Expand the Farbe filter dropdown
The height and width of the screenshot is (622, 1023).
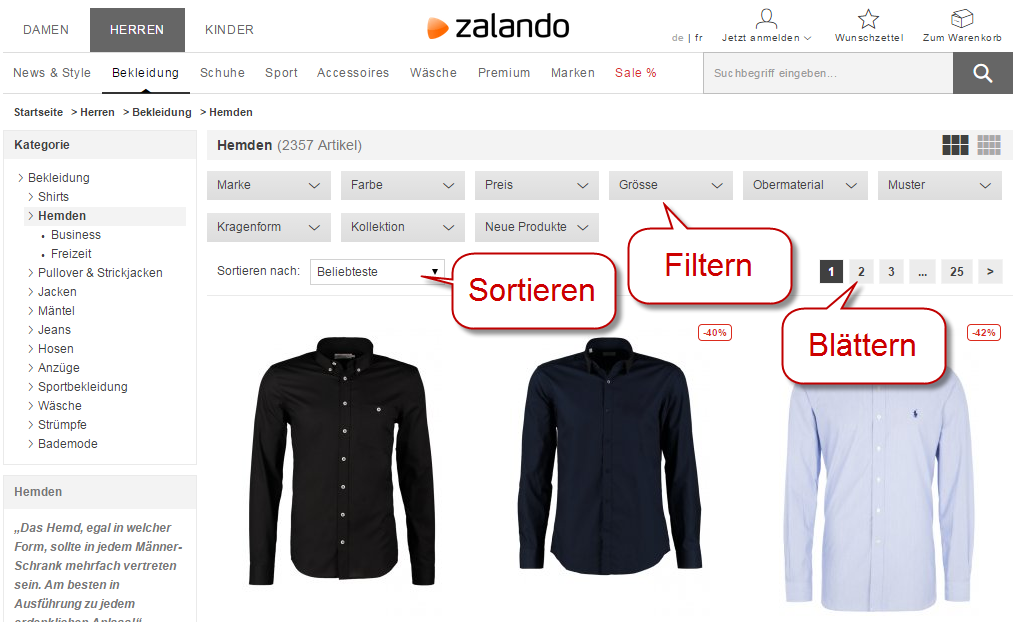[403, 185]
